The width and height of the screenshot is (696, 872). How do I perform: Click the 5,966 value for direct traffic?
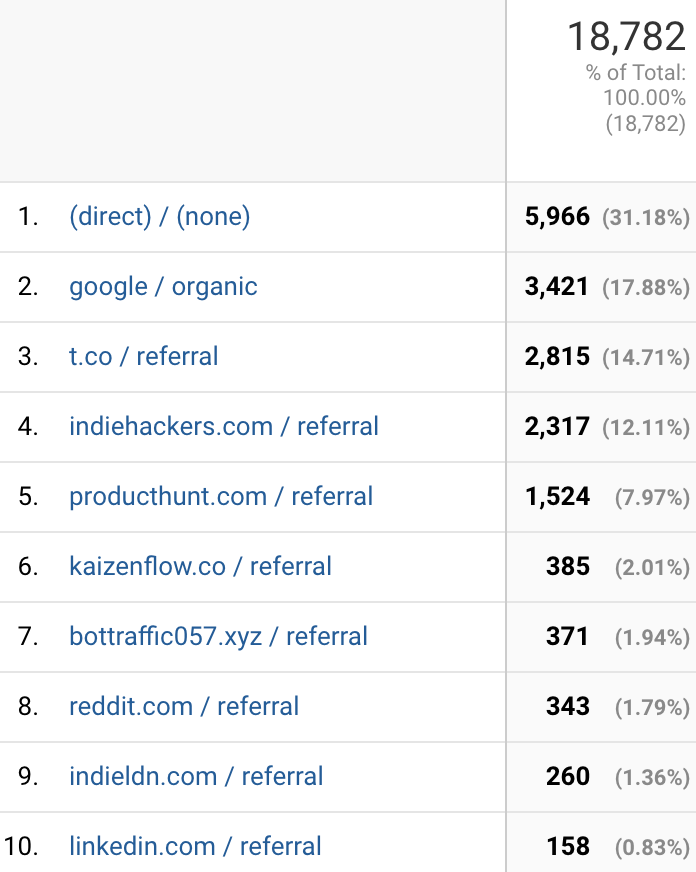point(557,216)
